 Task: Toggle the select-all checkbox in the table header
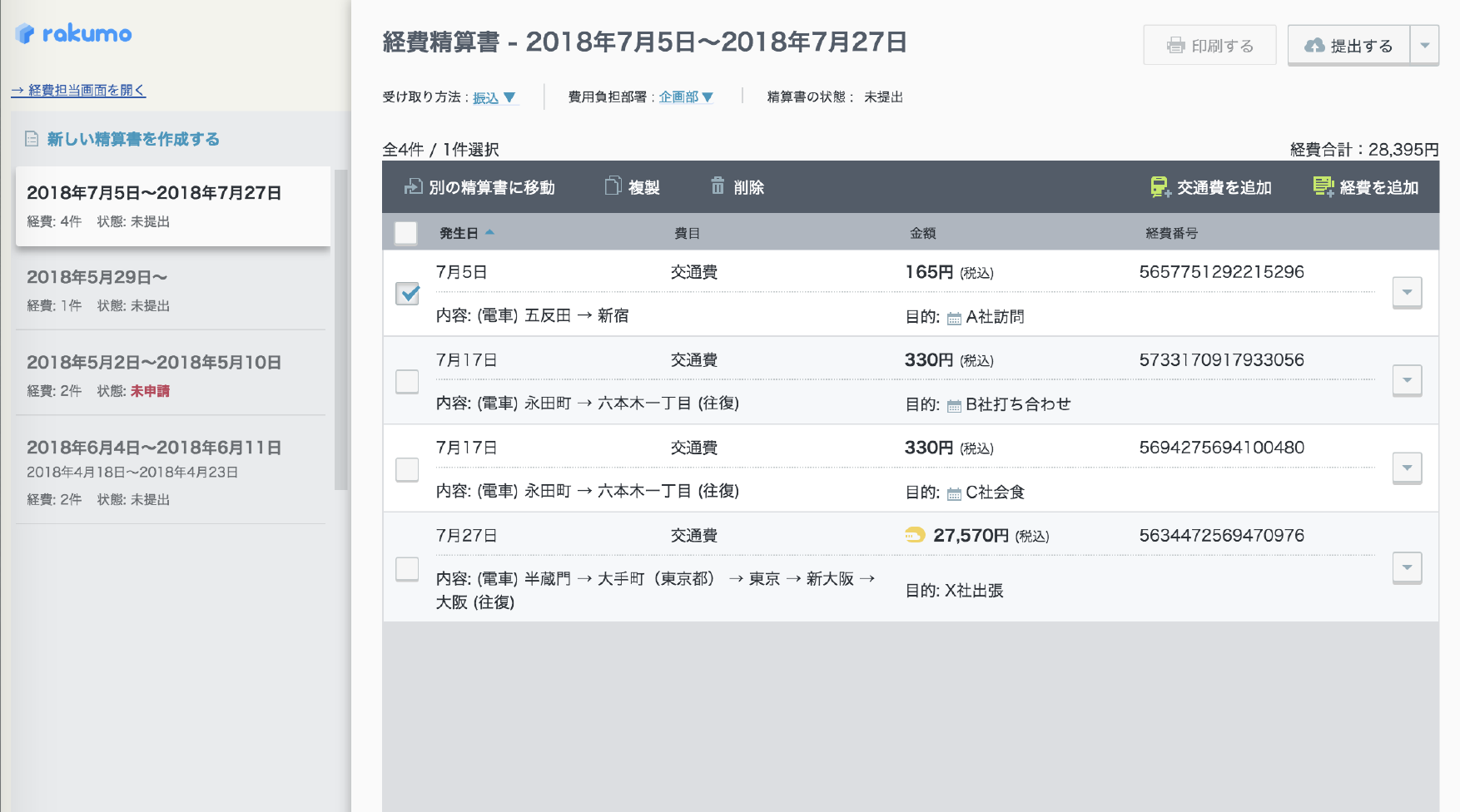405,233
